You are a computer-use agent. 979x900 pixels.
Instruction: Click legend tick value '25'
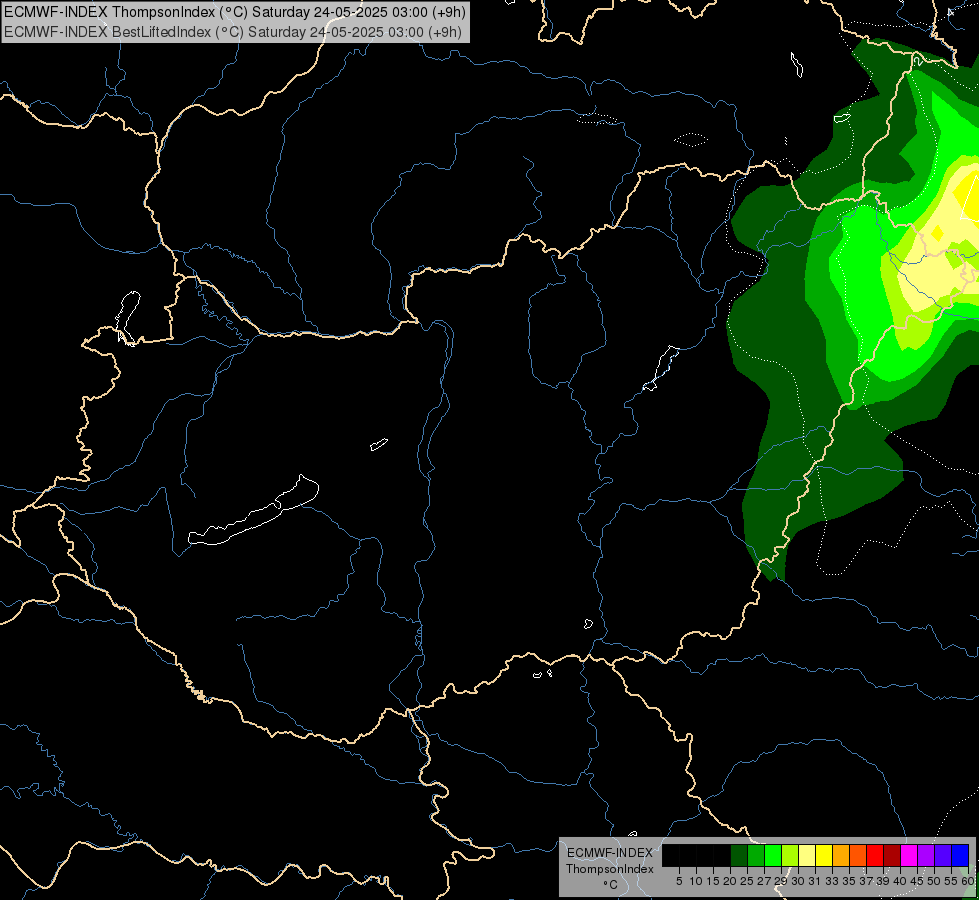747,881
